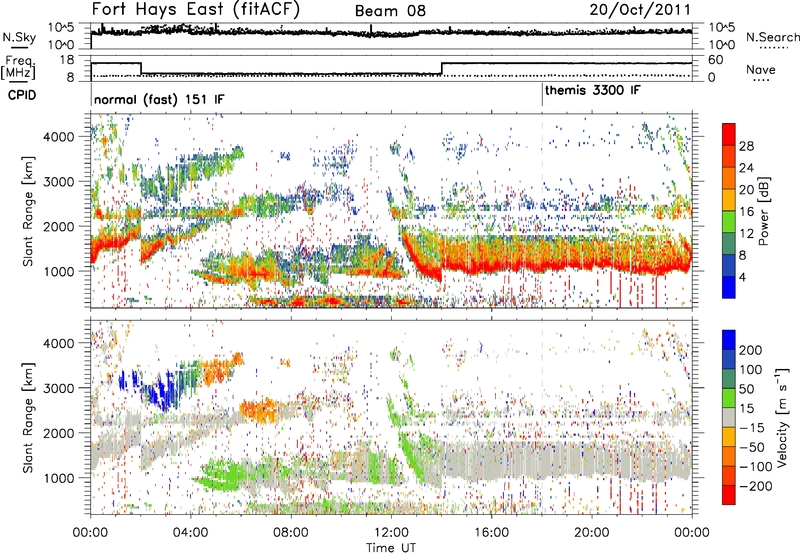800x554 pixels.
Task: Select the 'CPID' row label
Action: point(22,95)
